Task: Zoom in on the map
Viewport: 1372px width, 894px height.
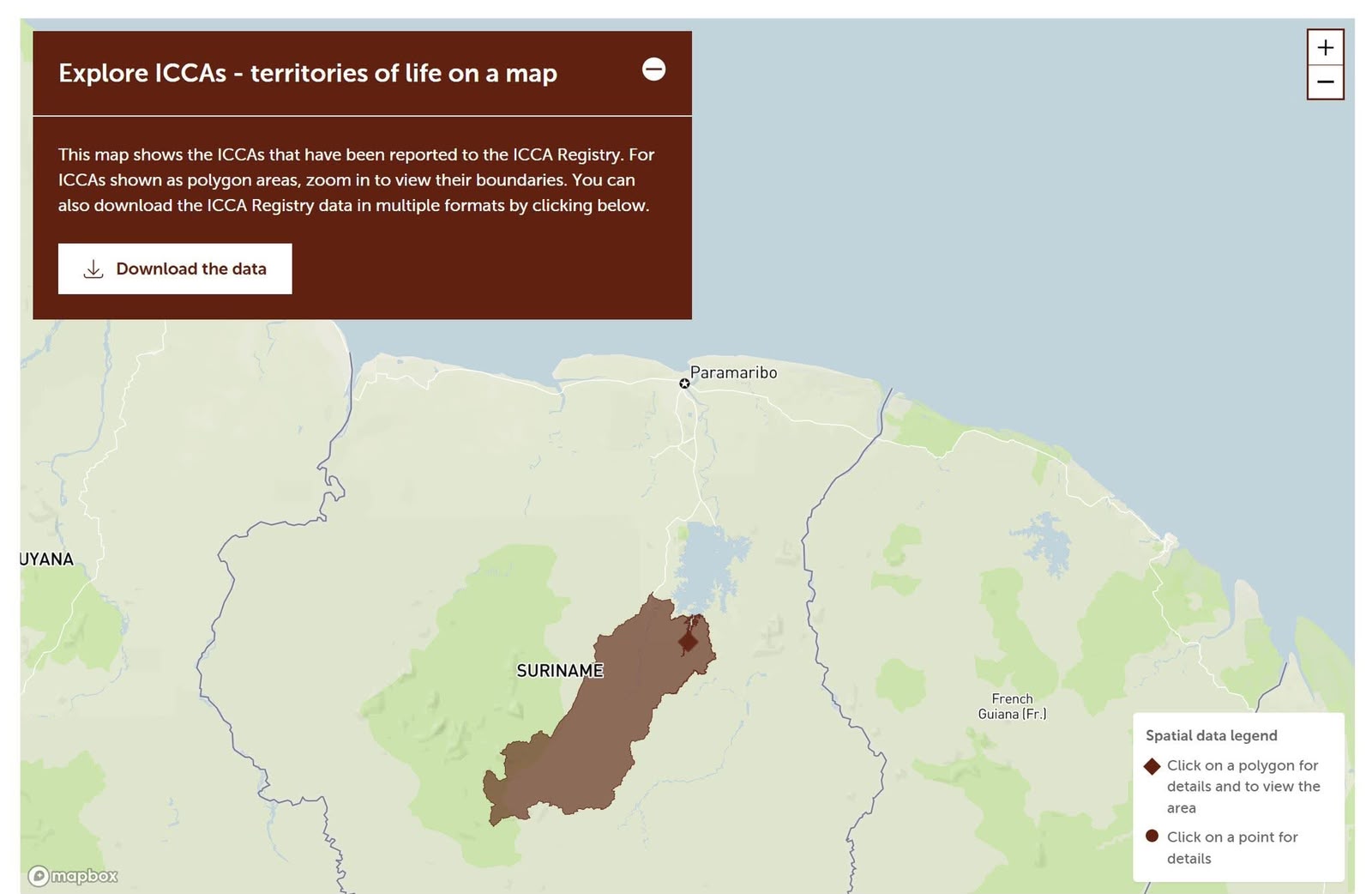Action: [1325, 47]
